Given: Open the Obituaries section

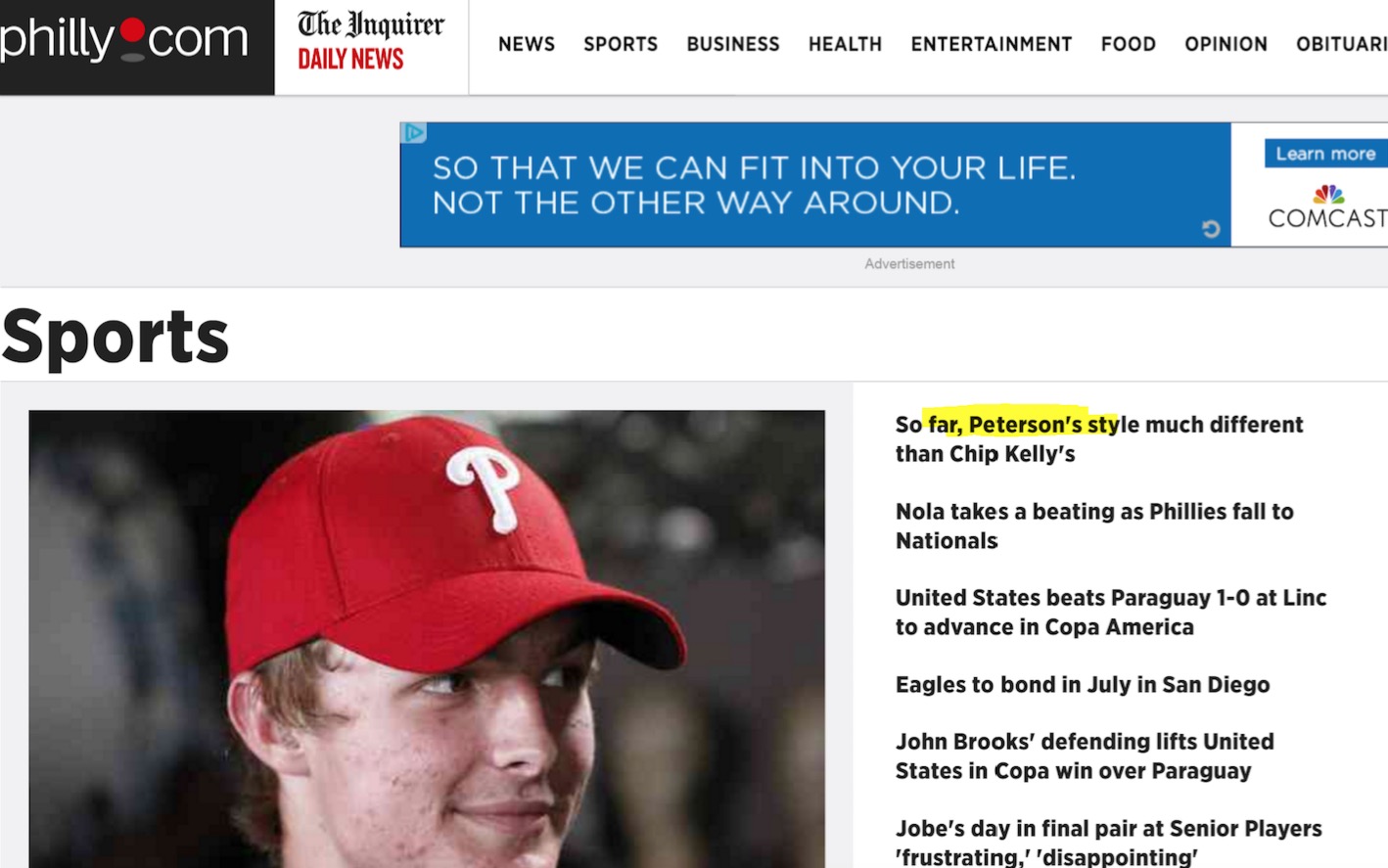Looking at the screenshot, I should pyautogui.click(x=1340, y=44).
